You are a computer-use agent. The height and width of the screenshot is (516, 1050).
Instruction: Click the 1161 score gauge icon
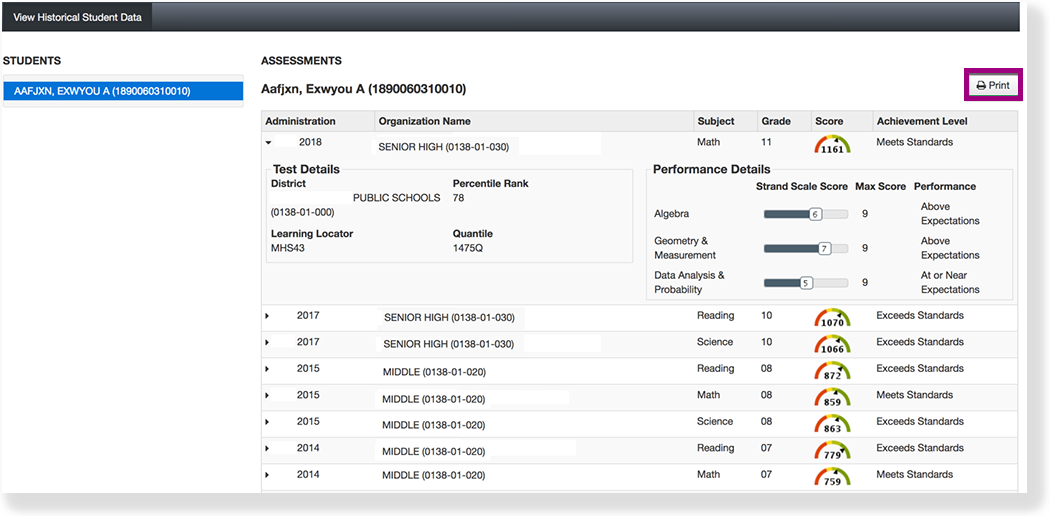[831, 145]
